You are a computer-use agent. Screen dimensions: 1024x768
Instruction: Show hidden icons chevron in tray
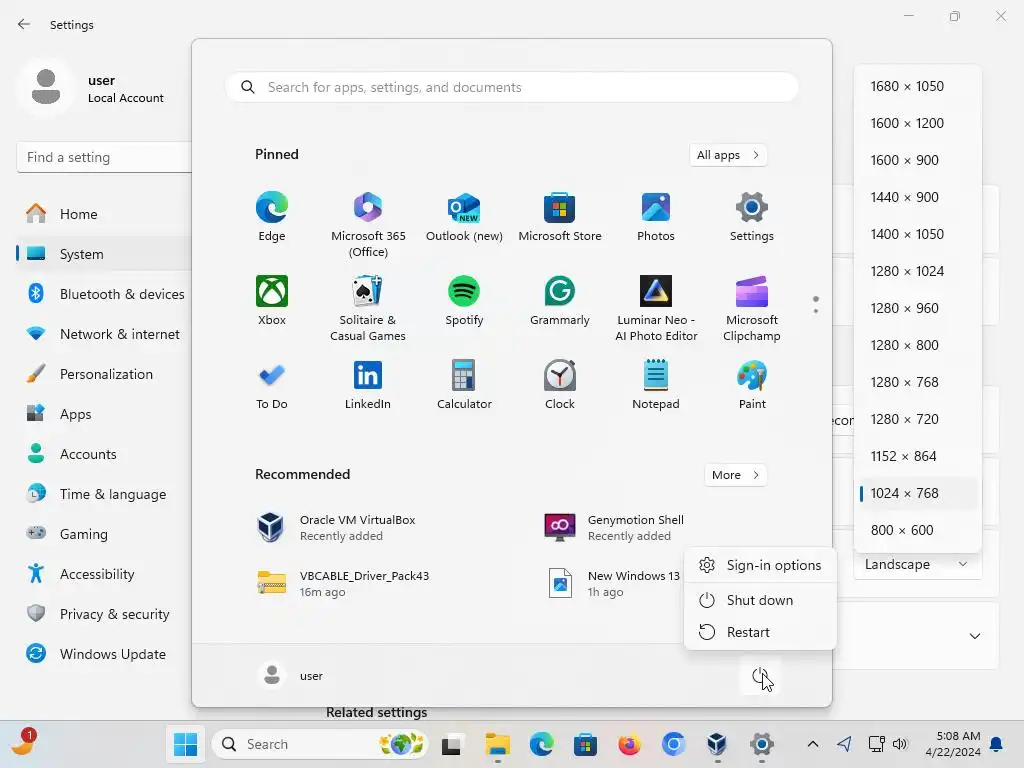click(x=812, y=744)
